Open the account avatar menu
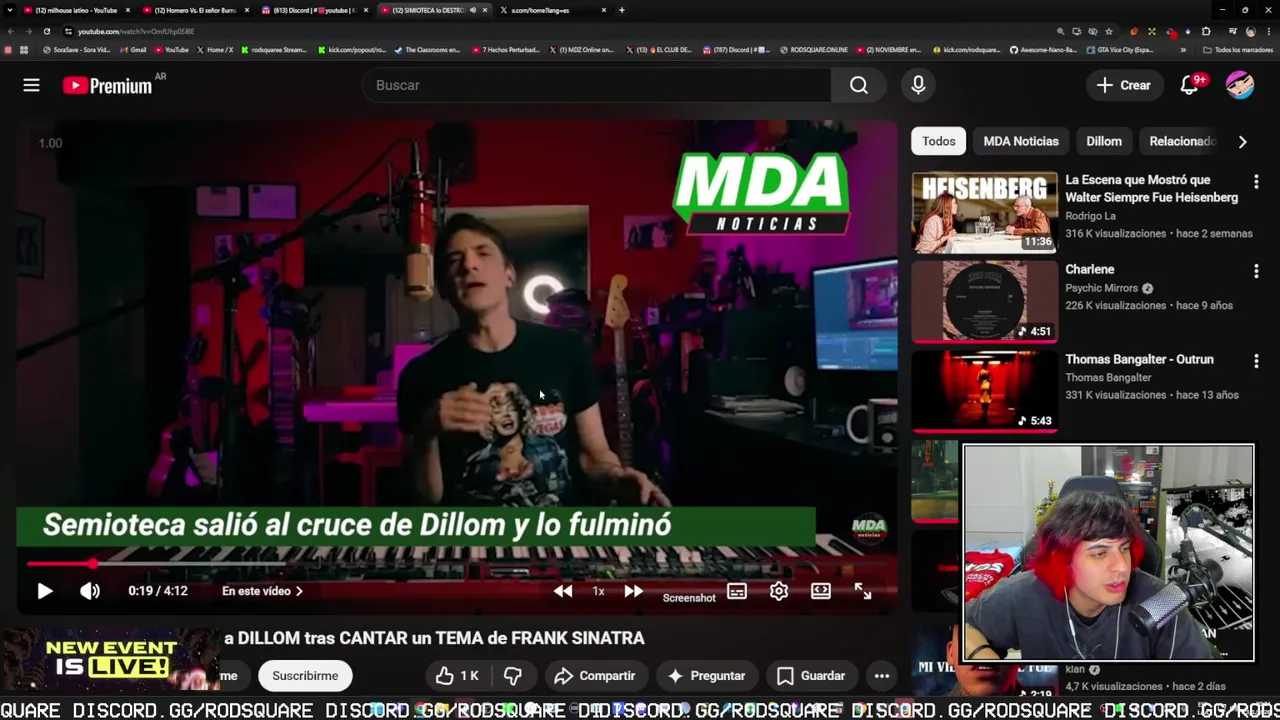 pos(1240,85)
